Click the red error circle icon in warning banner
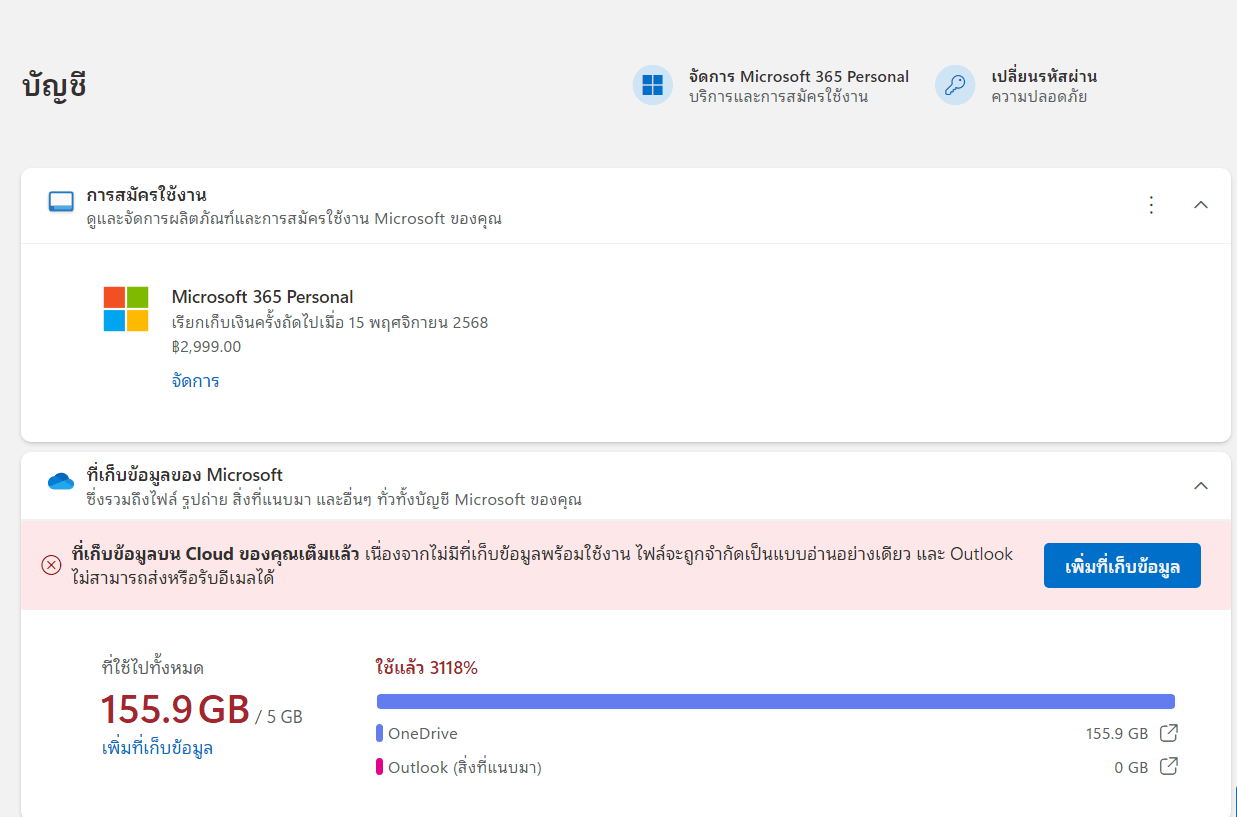The image size is (1237, 817). click(x=51, y=565)
